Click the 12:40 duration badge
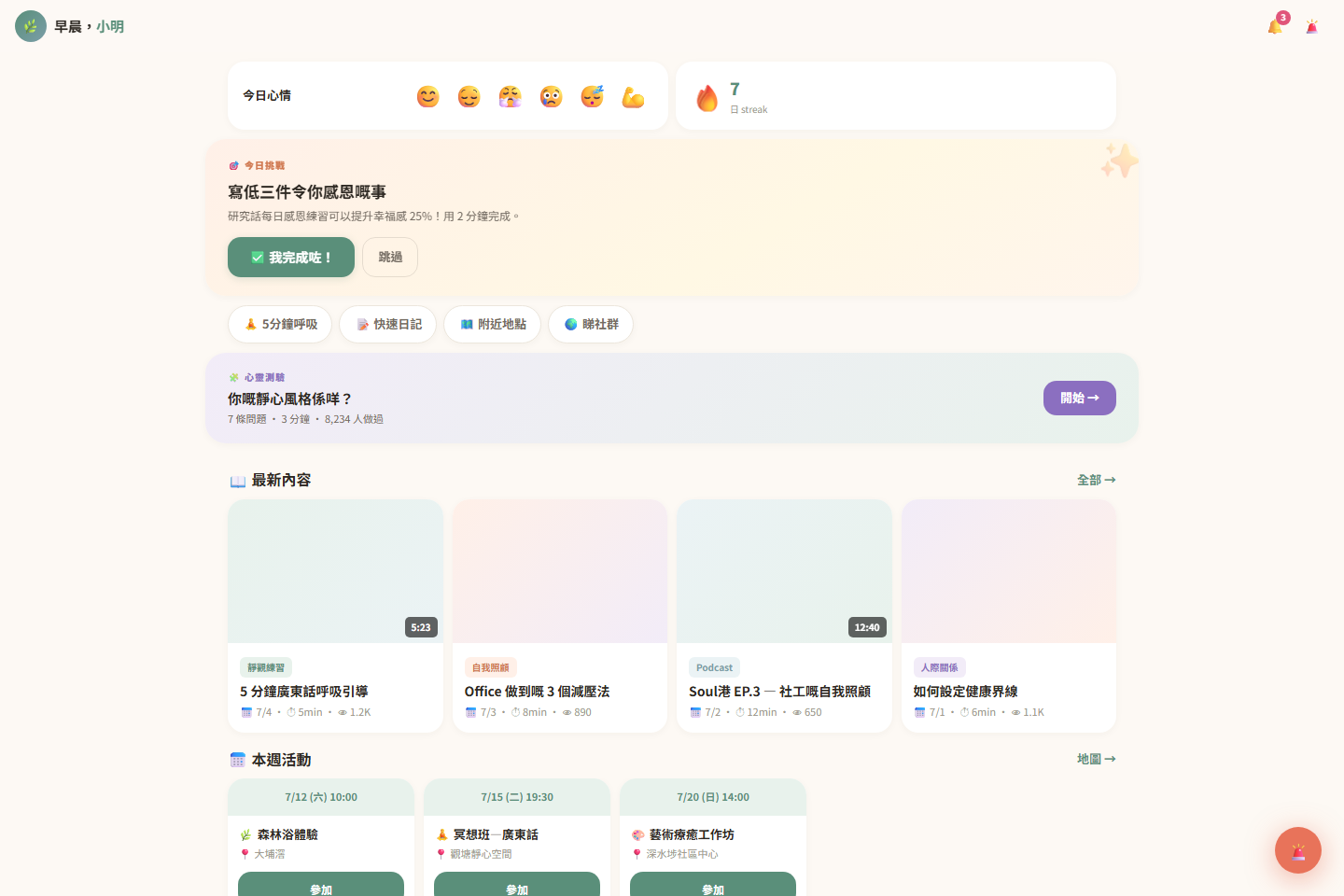 pyautogui.click(x=867, y=627)
